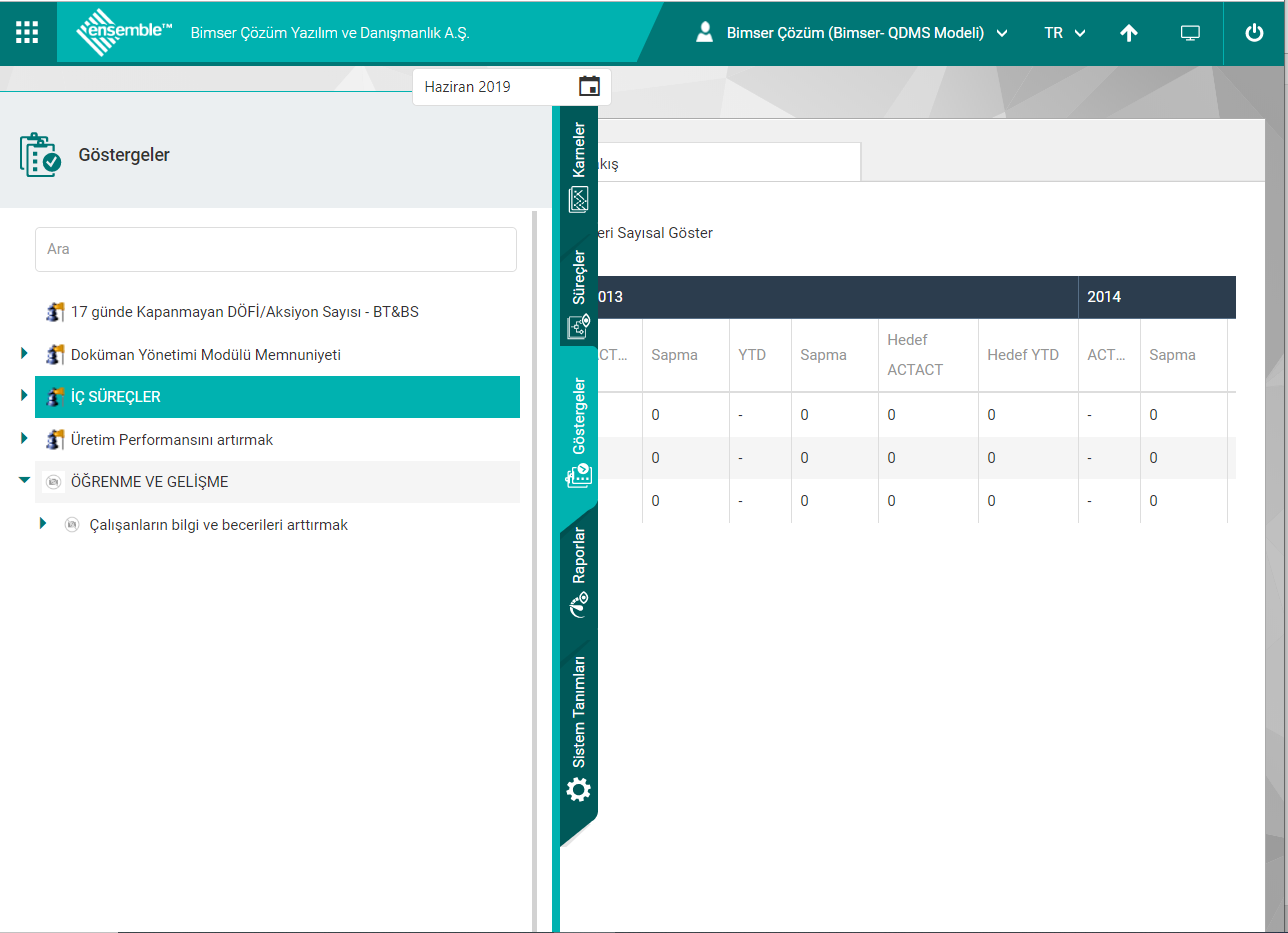Expand Doküman Yönetimi Modülü Memnuniyeti node

click(x=24, y=354)
